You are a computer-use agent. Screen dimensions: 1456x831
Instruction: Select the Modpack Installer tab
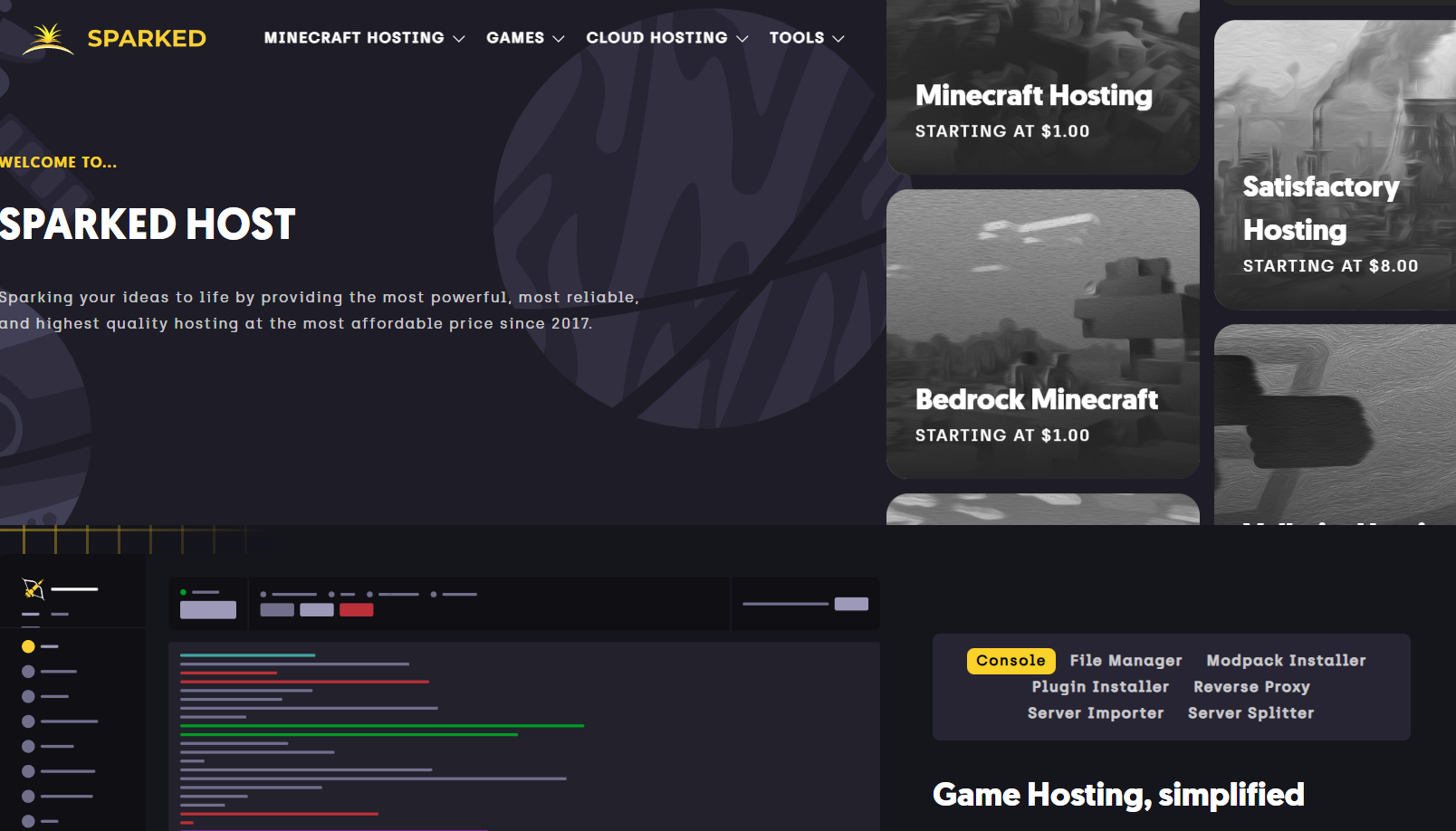[1286, 661]
